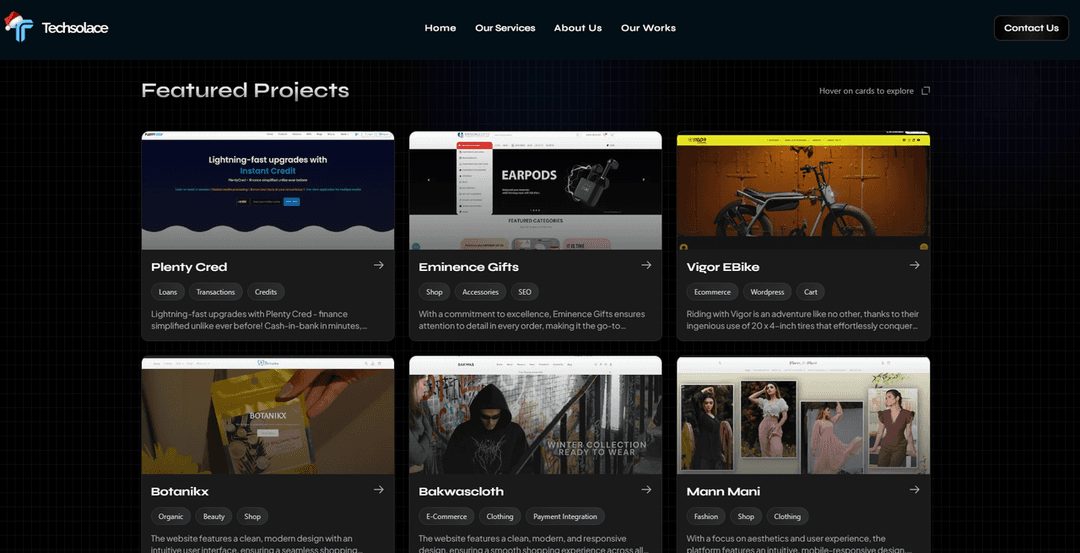The image size is (1080, 553).
Task: Select Clothing tag under Bakwascloth
Action: point(500,517)
